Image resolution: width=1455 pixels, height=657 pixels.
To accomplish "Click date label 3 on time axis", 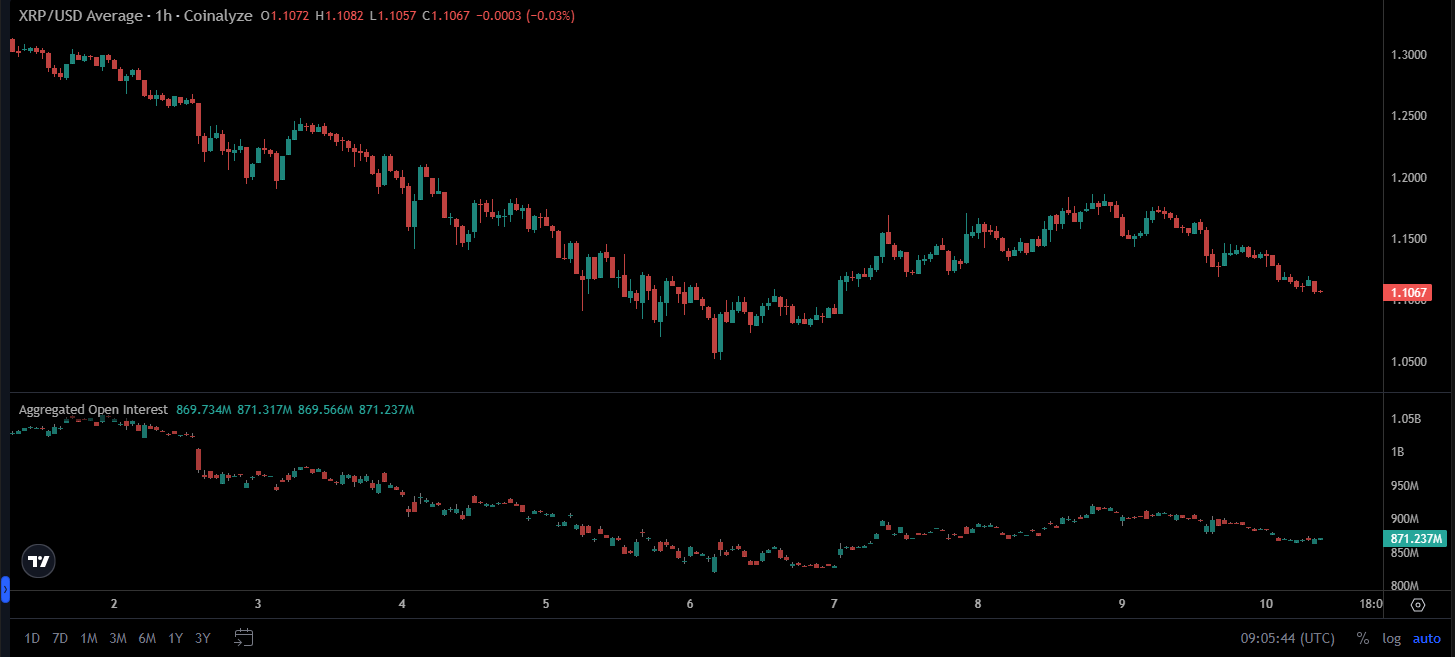I will [258, 604].
